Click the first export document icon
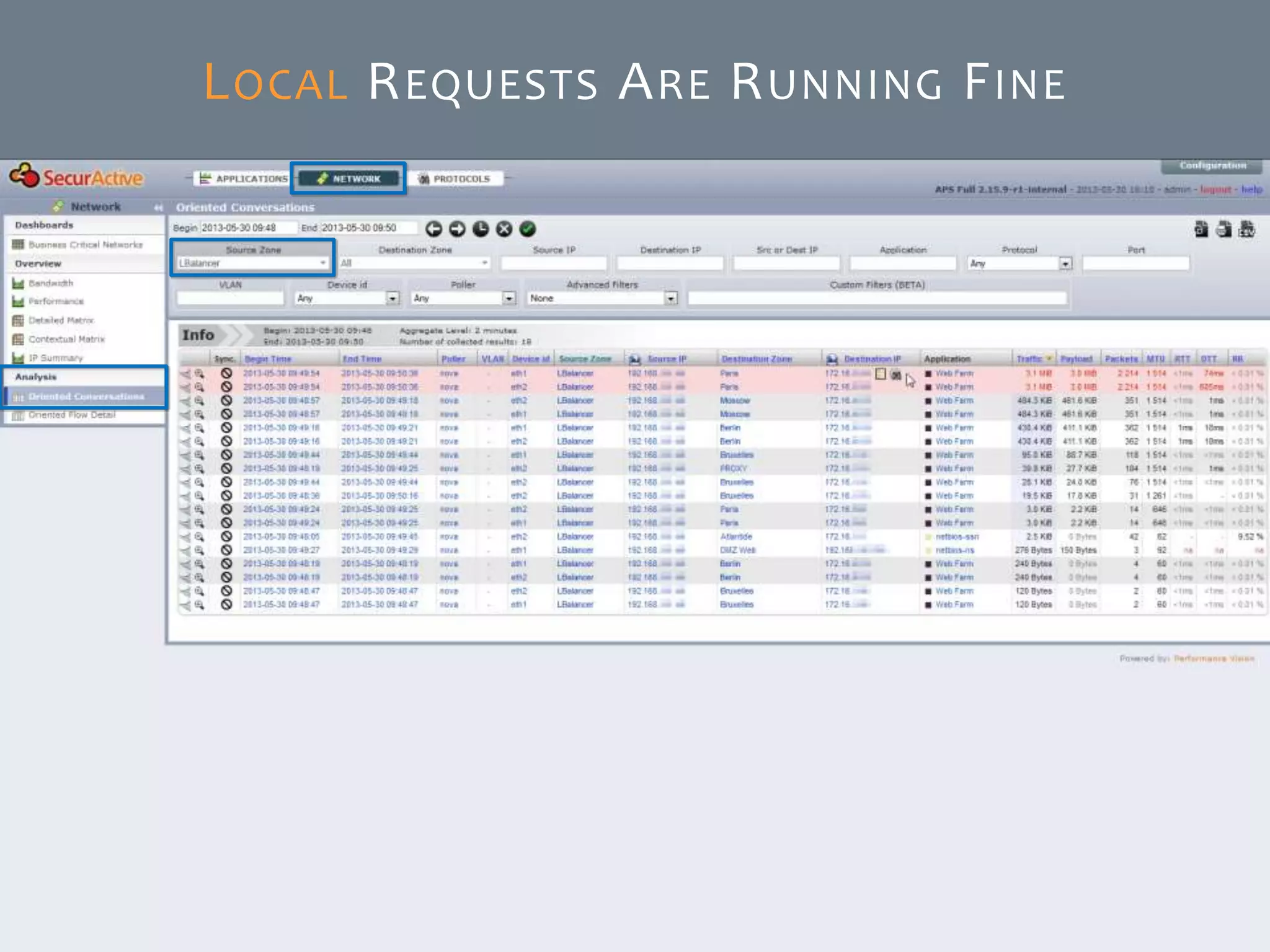 [x=1201, y=229]
